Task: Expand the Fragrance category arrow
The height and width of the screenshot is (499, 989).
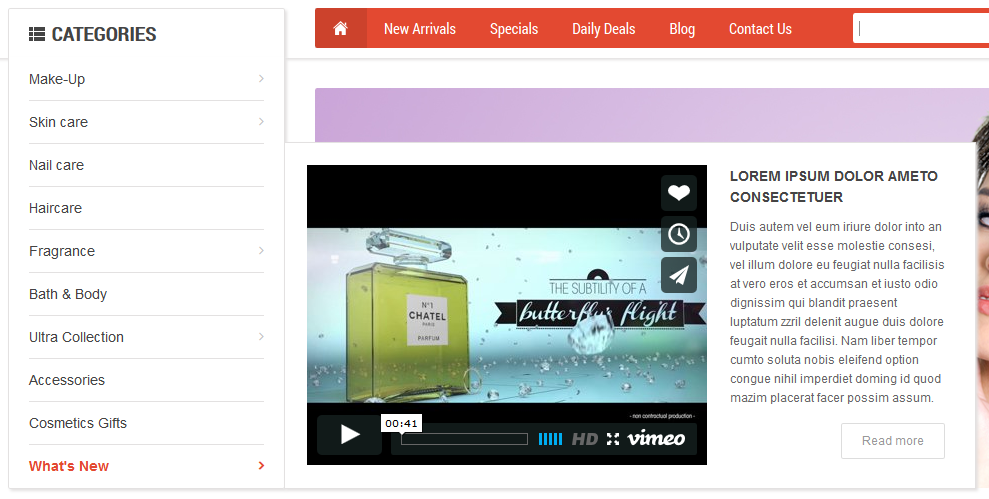Action: coord(261,251)
